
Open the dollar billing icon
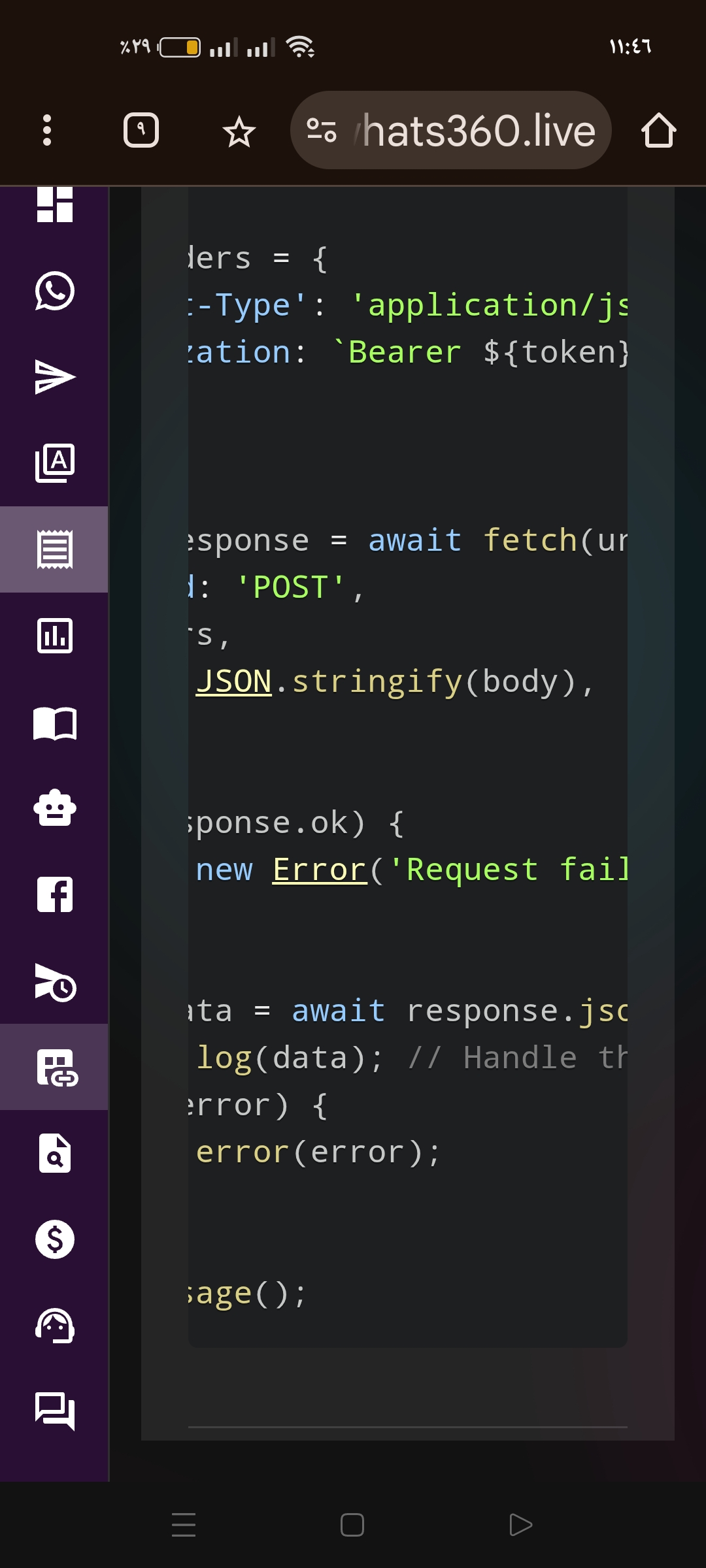[55, 1239]
